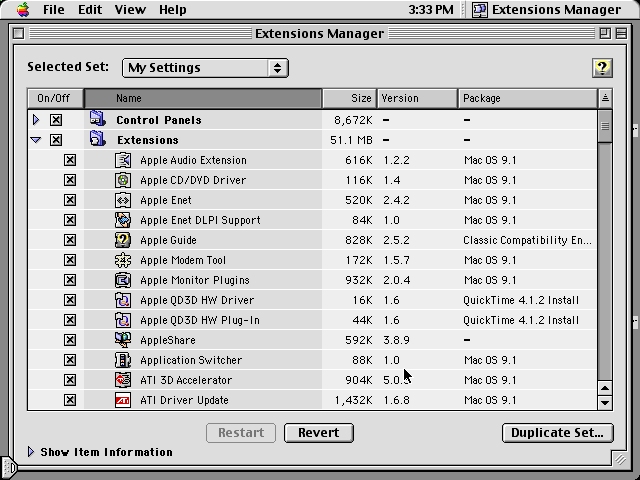Click the list scrollbar thumb

tap(605, 126)
